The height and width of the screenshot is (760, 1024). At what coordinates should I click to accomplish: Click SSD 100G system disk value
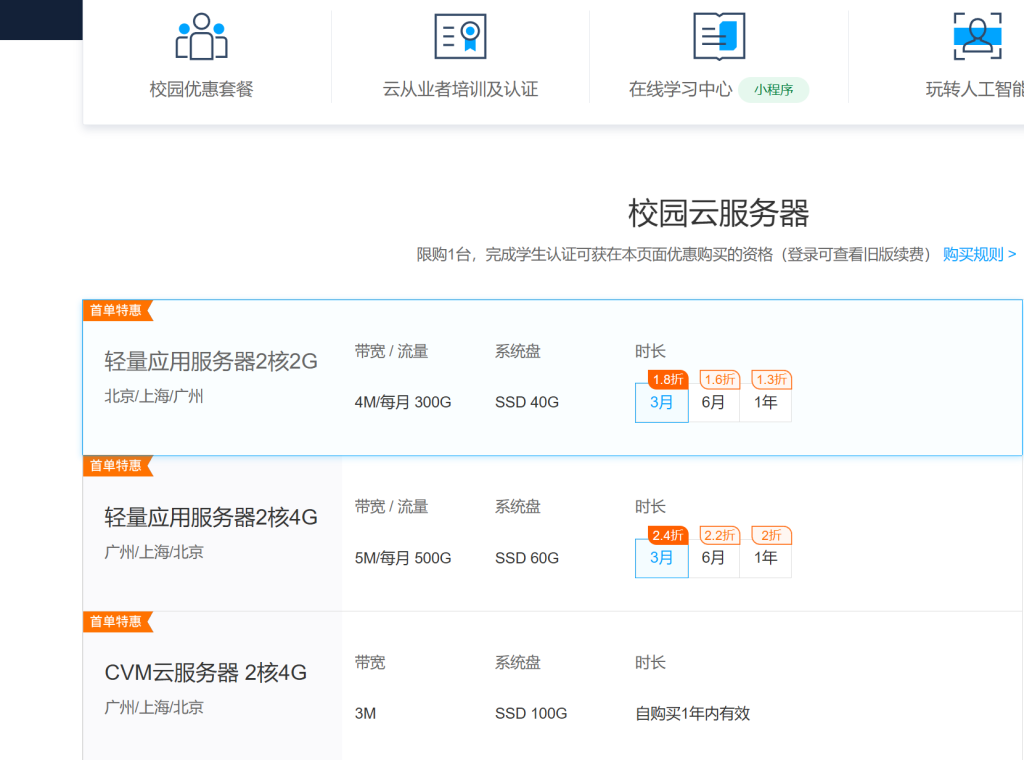(531, 714)
